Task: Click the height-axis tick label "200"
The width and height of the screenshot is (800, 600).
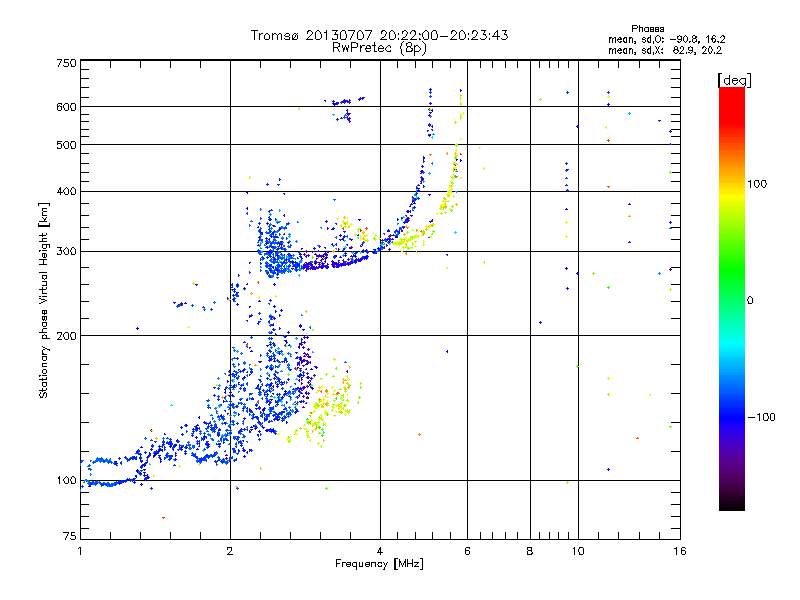Action: pyautogui.click(x=66, y=336)
